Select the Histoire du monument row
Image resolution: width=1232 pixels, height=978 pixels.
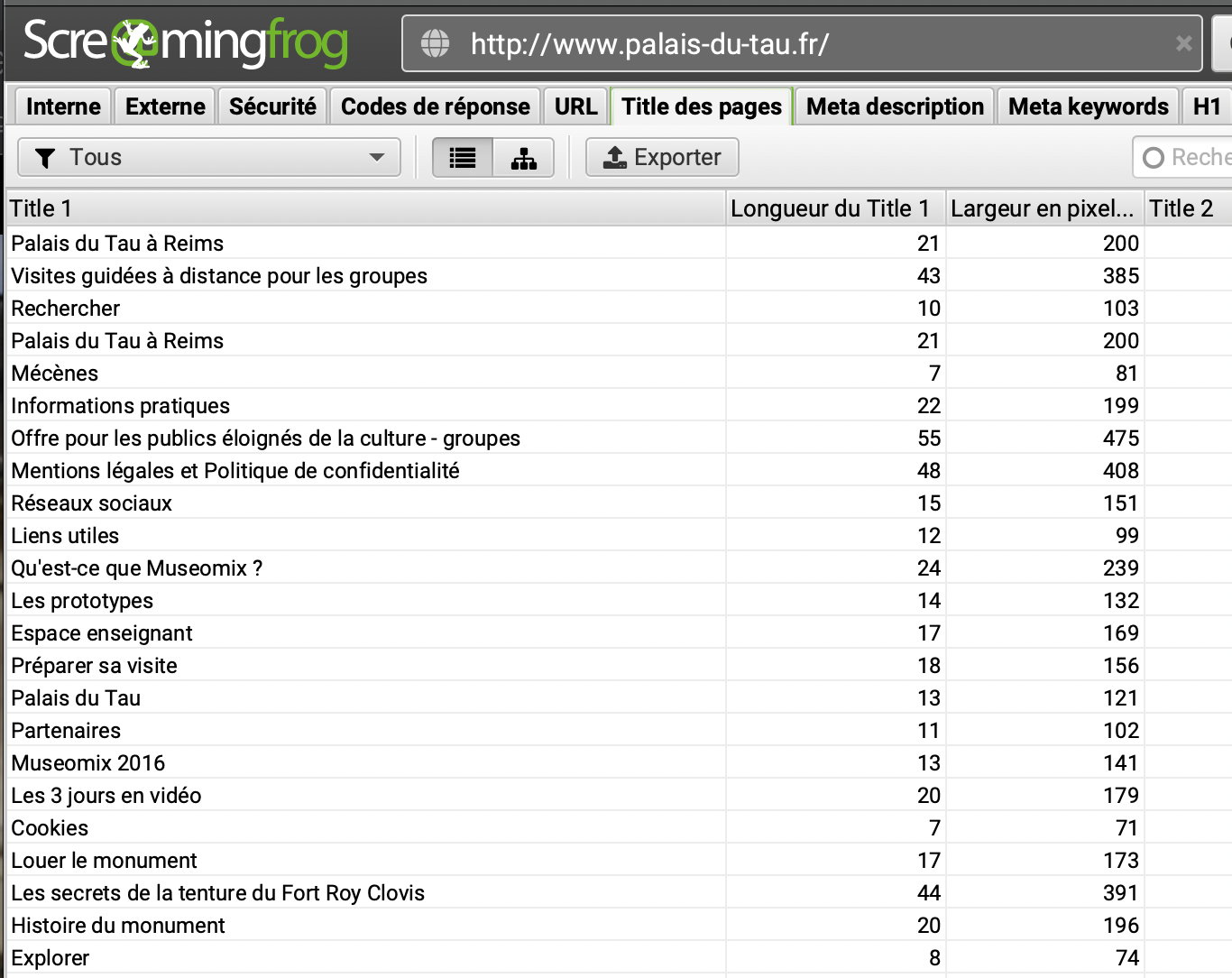coord(619,925)
